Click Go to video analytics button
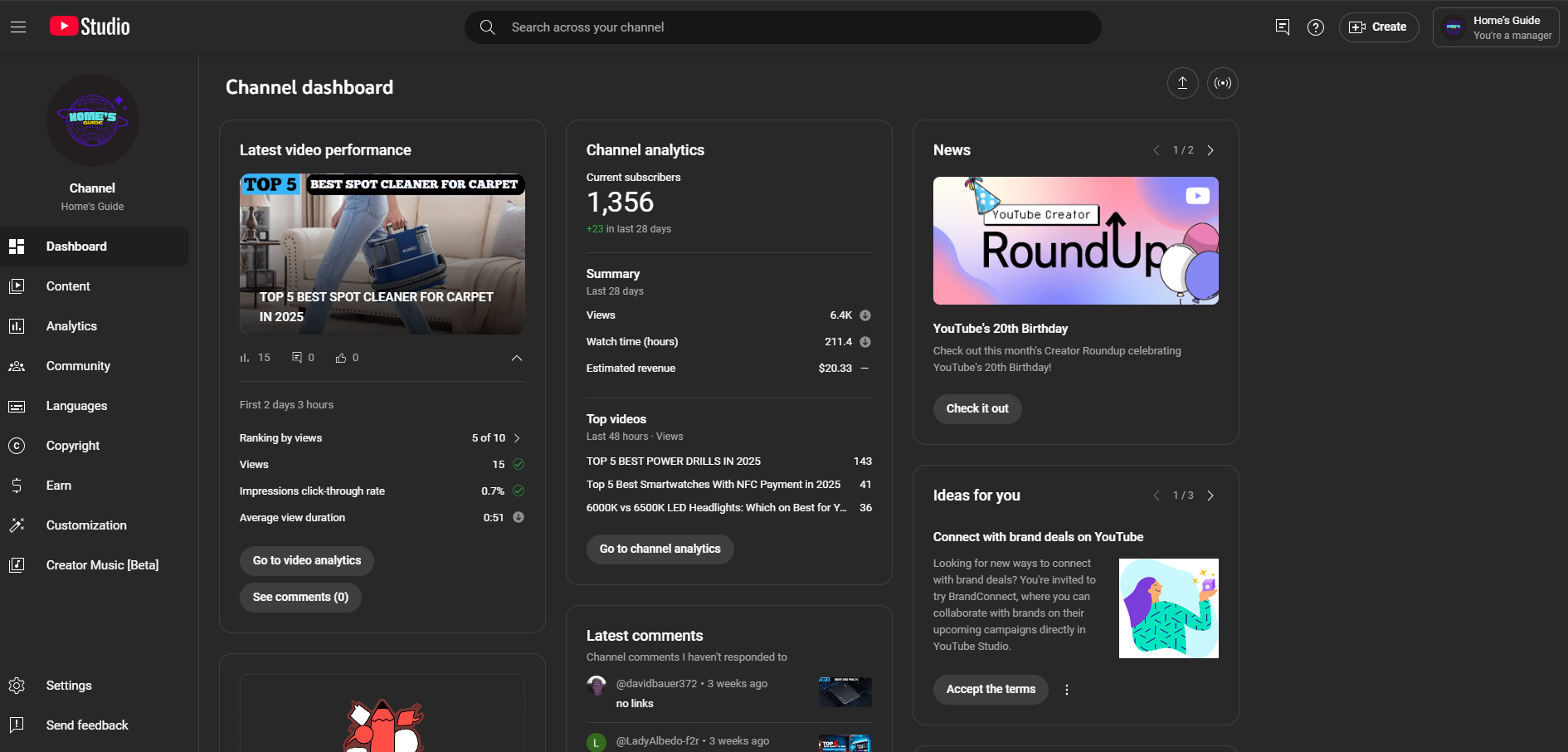This screenshot has height=752, width=1568. (x=307, y=561)
